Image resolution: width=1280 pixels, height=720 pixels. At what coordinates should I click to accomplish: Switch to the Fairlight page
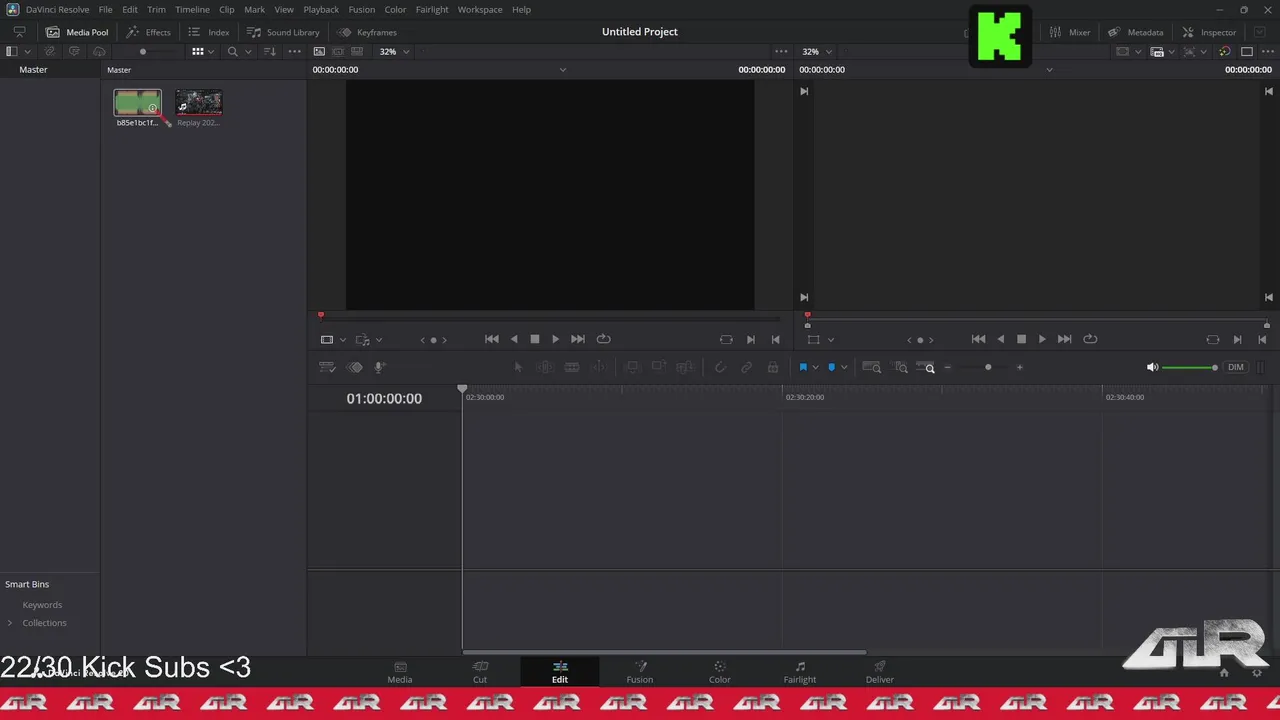[800, 672]
